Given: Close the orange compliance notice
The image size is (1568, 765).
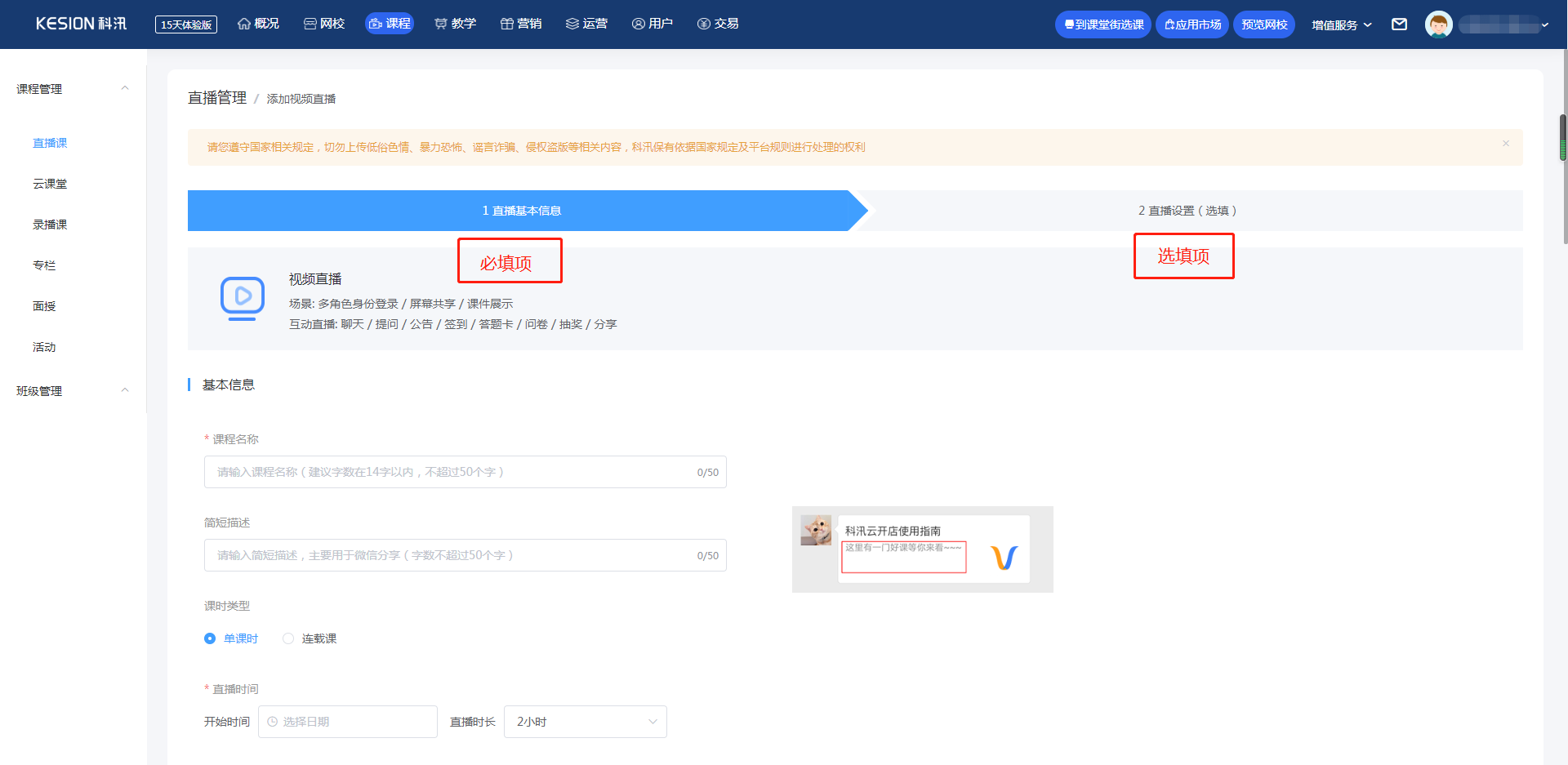Looking at the screenshot, I should [x=1506, y=144].
